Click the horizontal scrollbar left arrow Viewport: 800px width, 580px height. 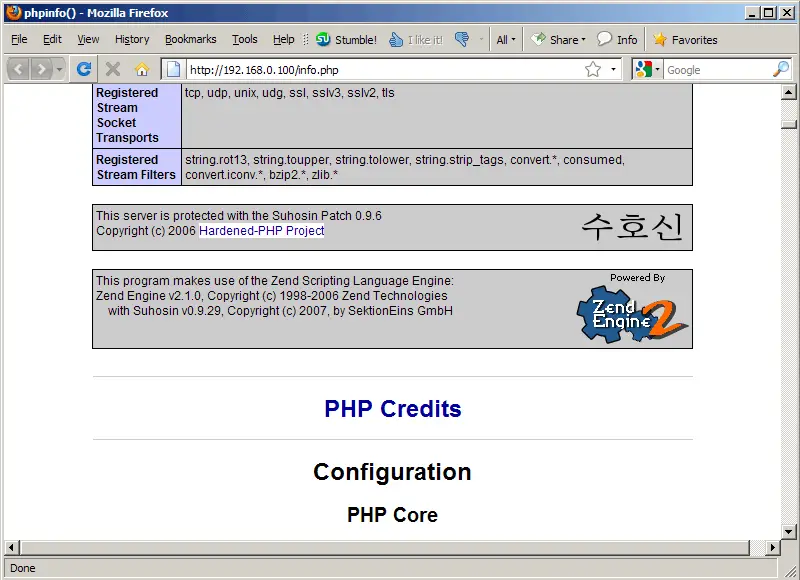pos(12,547)
